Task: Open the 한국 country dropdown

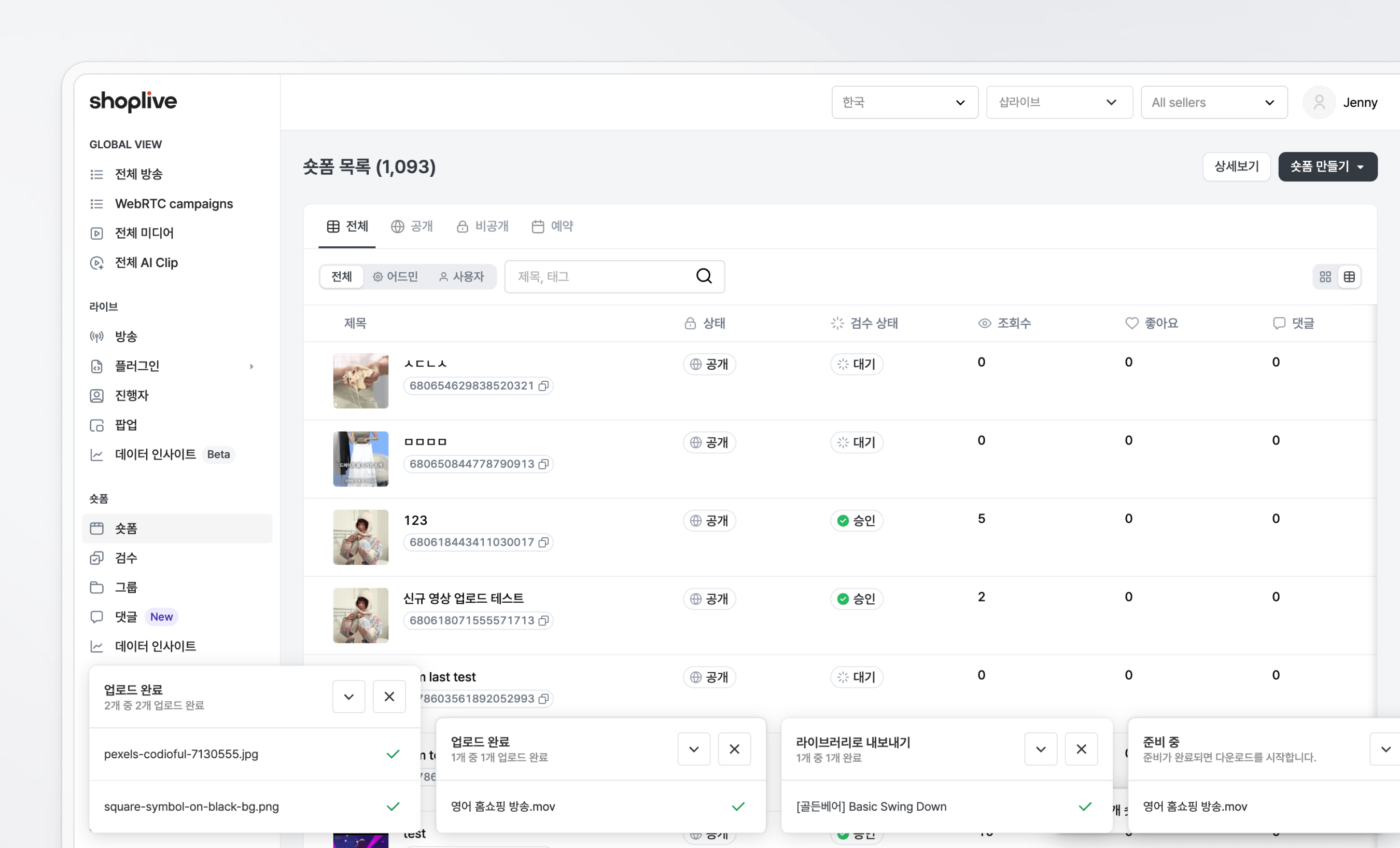Action: (904, 102)
